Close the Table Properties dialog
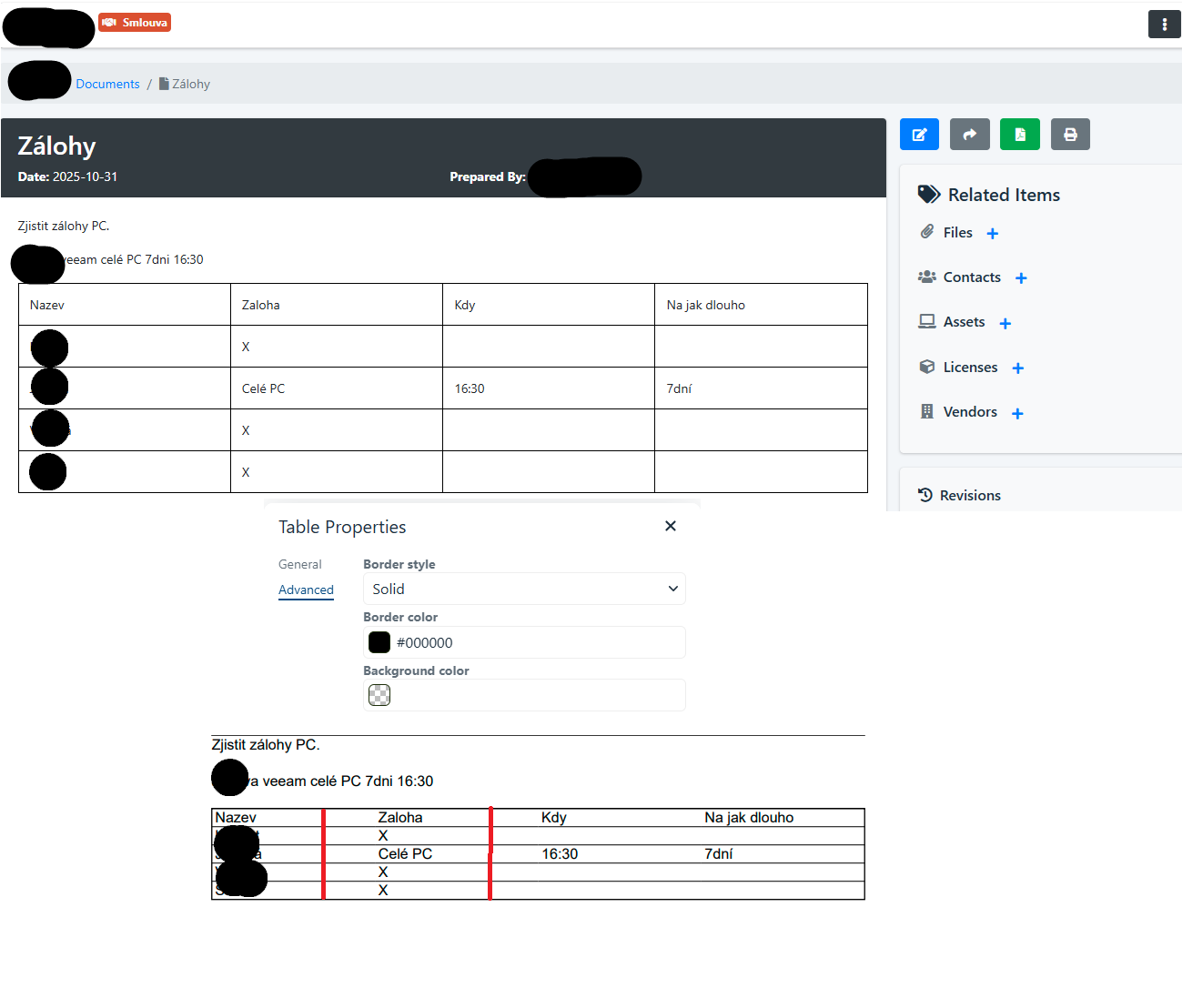Screen dimensions: 1182x1008 tap(671, 526)
